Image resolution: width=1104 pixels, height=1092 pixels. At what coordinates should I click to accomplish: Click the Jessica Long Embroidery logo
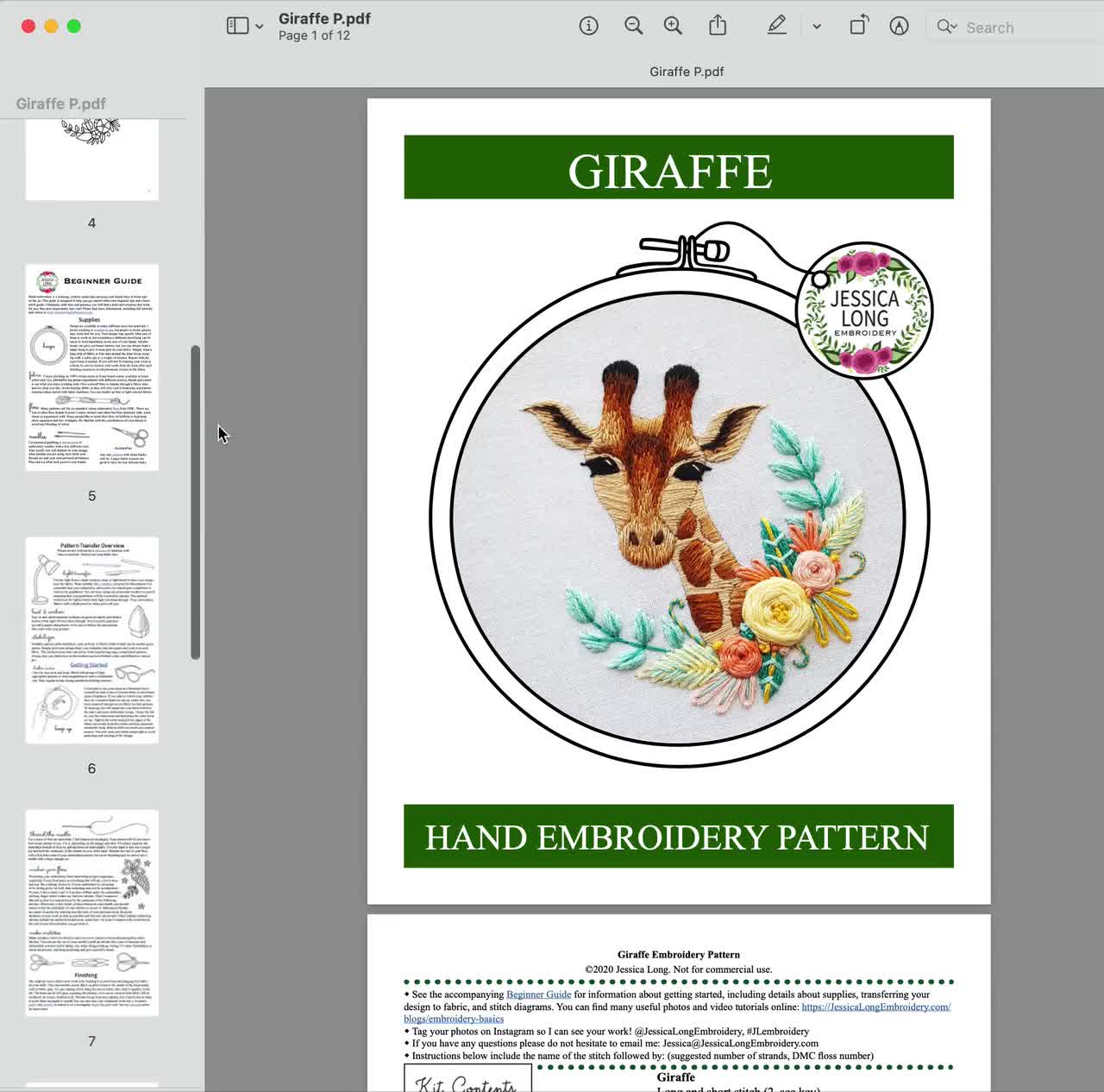pos(863,310)
